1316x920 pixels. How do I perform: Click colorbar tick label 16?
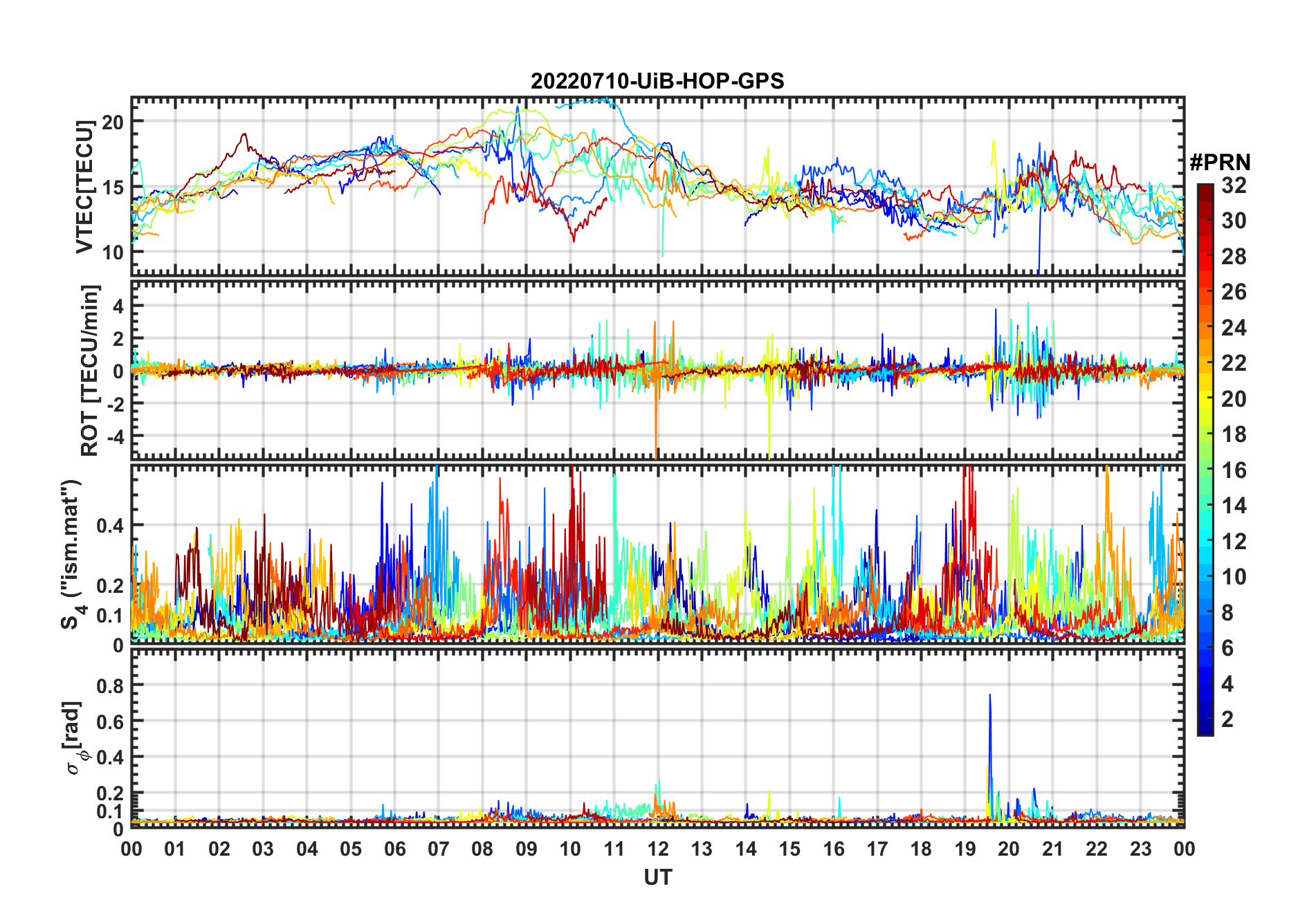click(1234, 470)
